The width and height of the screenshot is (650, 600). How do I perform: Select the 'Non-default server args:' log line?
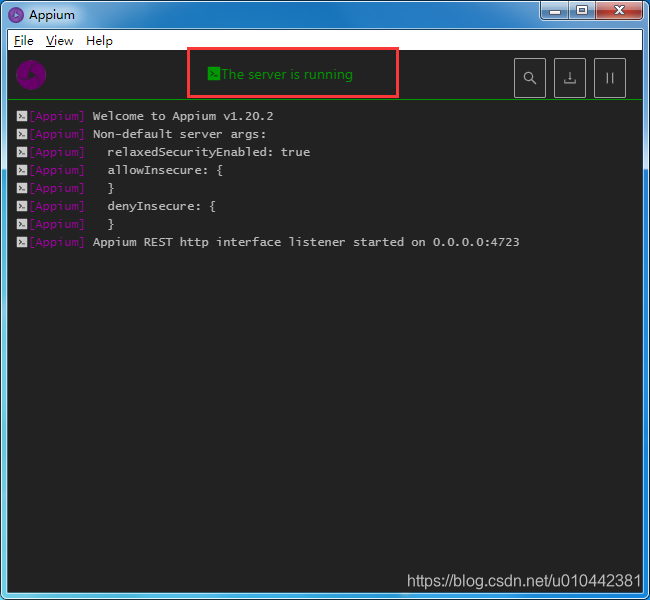pos(179,134)
